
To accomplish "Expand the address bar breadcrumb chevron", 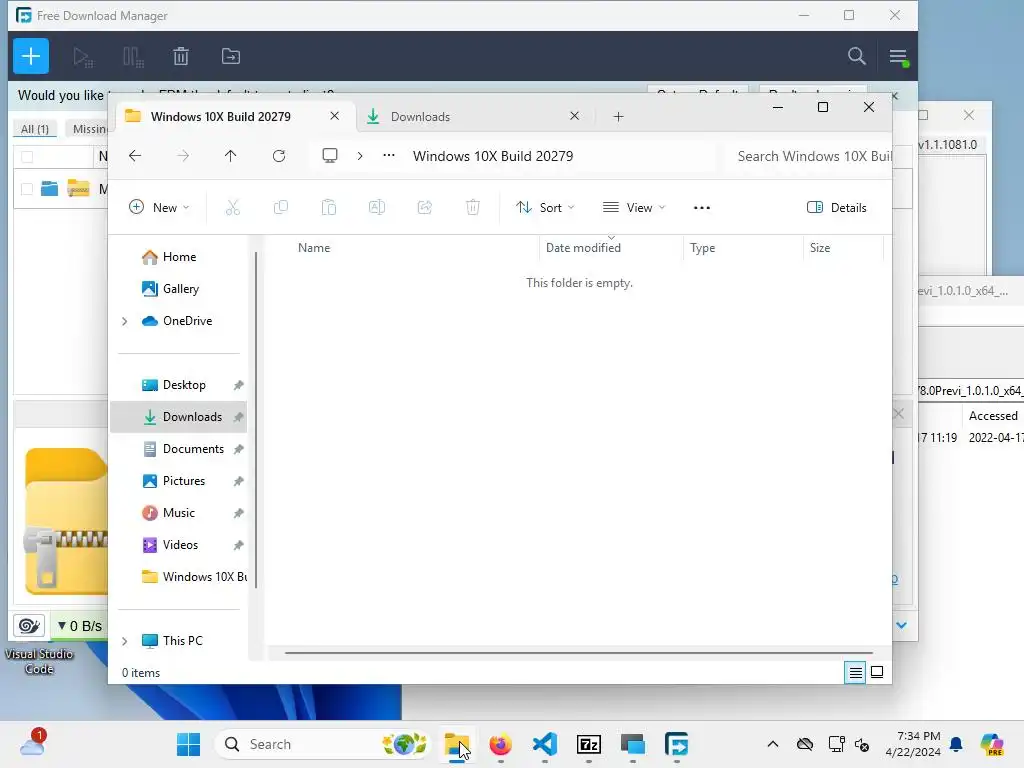I will coord(360,156).
